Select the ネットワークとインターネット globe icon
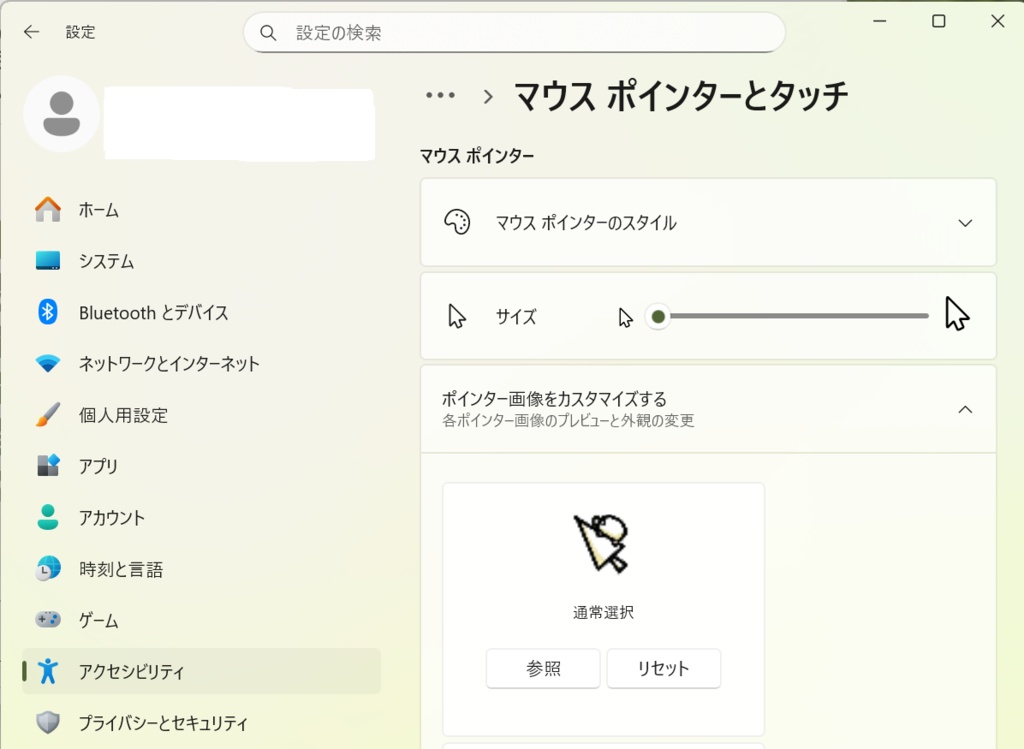This screenshot has width=1024, height=749. click(x=47, y=364)
